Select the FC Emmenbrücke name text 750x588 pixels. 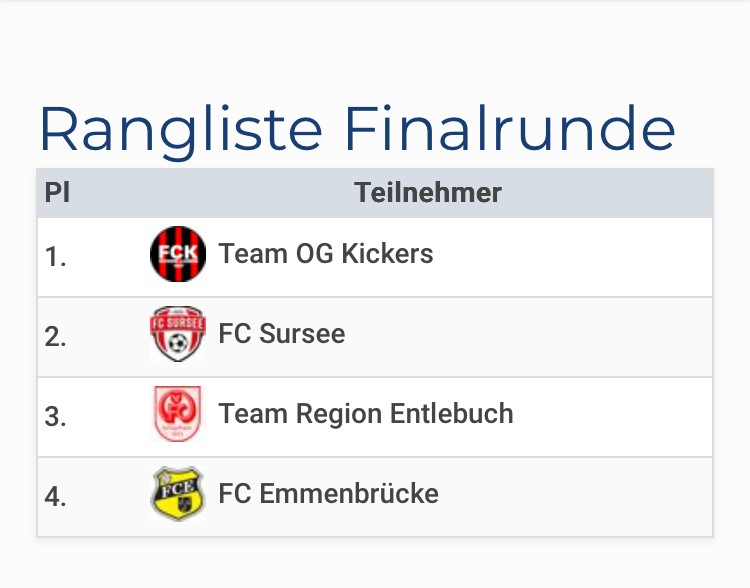pos(328,494)
